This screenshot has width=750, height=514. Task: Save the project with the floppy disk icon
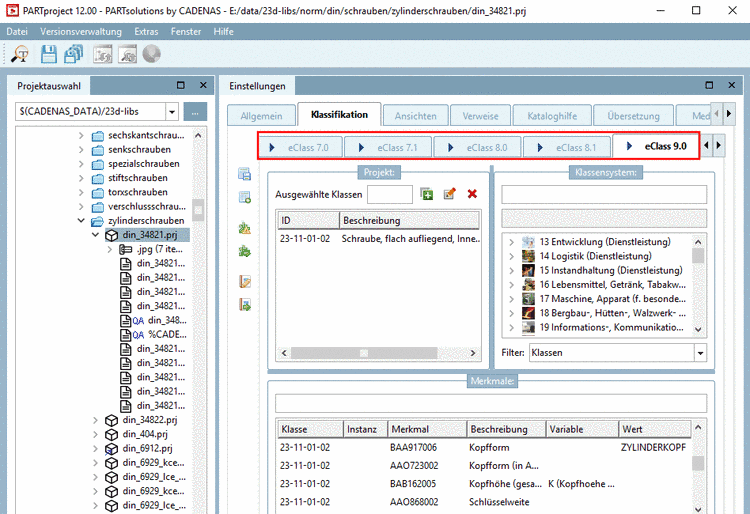click(48, 54)
